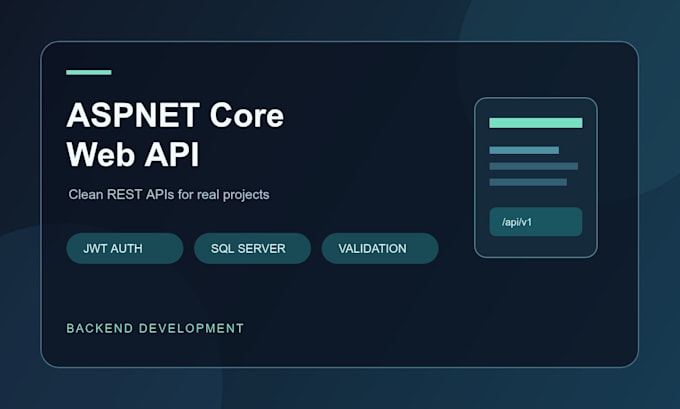The width and height of the screenshot is (680, 409).
Task: Click the JWT AUTH pill tag
Action: (x=124, y=249)
